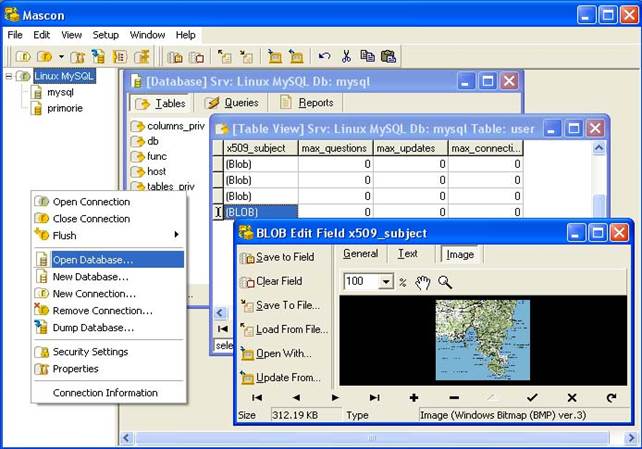Click the checkmark post edit button
The height and width of the screenshot is (449, 642).
pyautogui.click(x=532, y=397)
